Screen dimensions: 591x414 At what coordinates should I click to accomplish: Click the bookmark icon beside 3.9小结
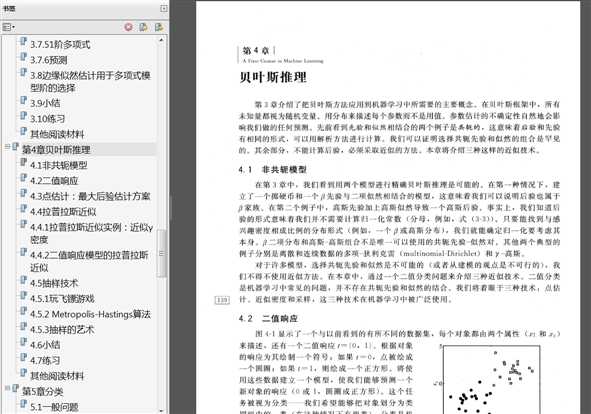[23, 100]
